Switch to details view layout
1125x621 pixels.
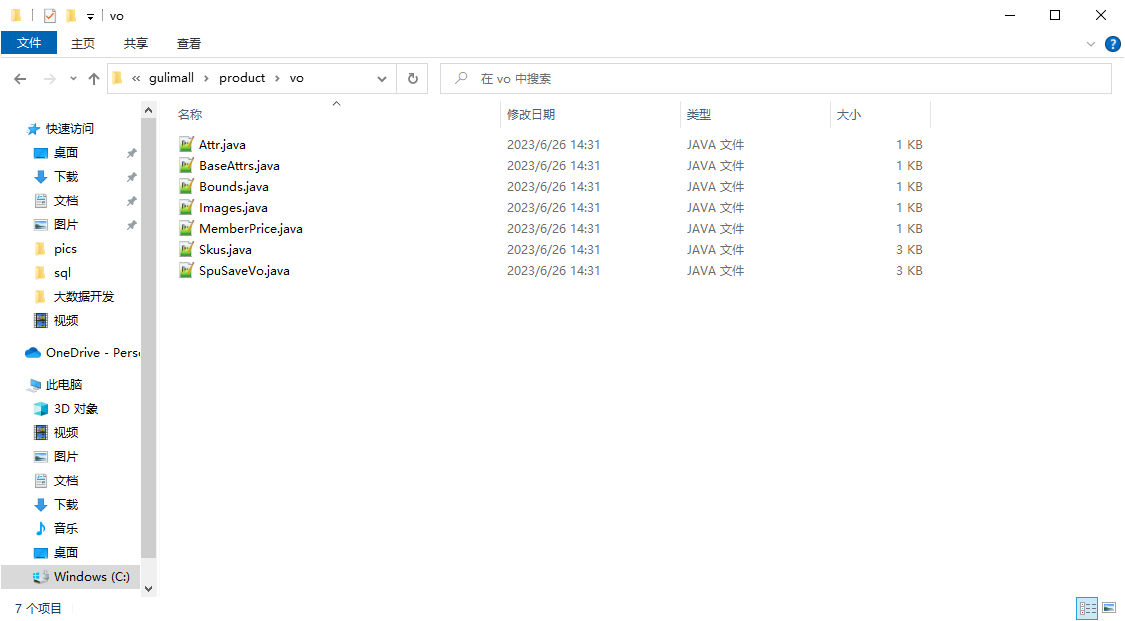tap(1086, 608)
